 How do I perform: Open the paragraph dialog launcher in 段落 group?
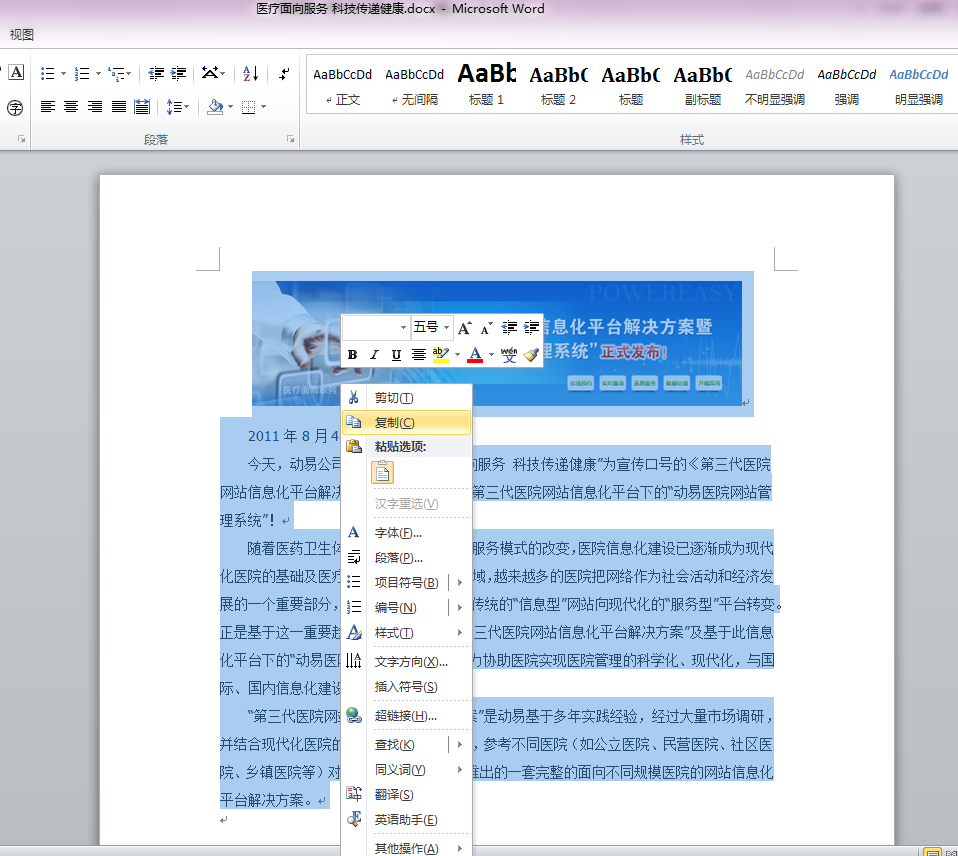pos(290,140)
